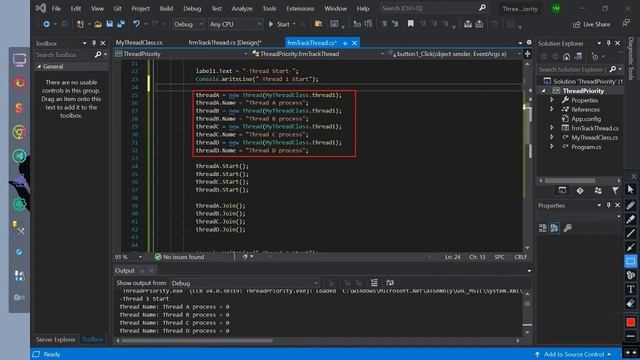Toggle the bookmark on current line
Image resolution: width=640 pixels, height=360 pixels.
point(411,24)
